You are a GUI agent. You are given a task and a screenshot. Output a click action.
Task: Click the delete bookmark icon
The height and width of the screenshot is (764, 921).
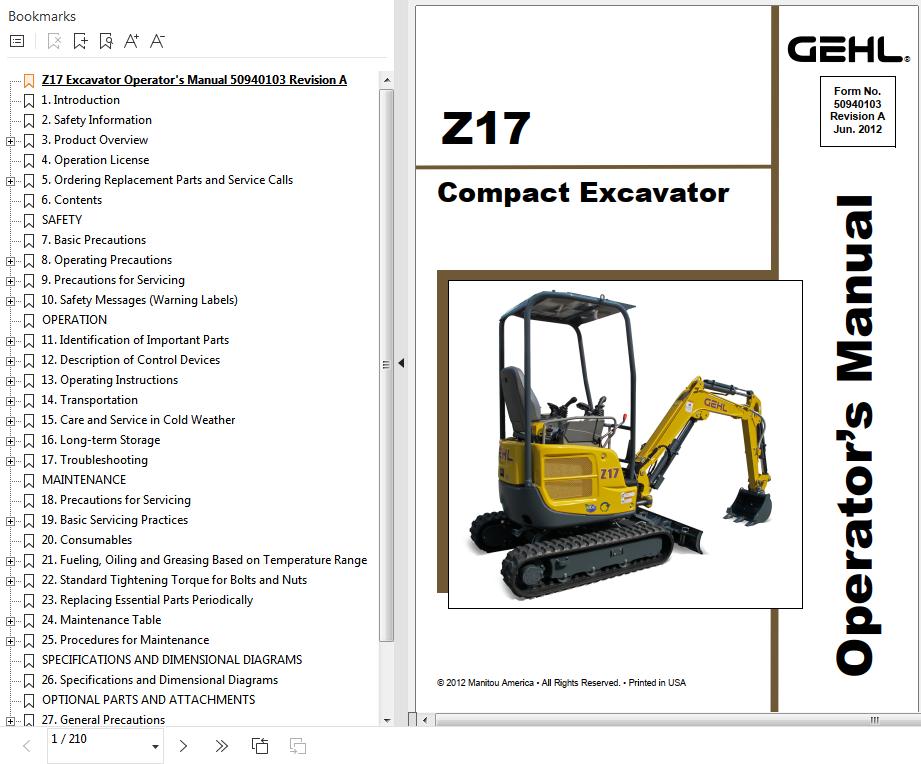54,41
